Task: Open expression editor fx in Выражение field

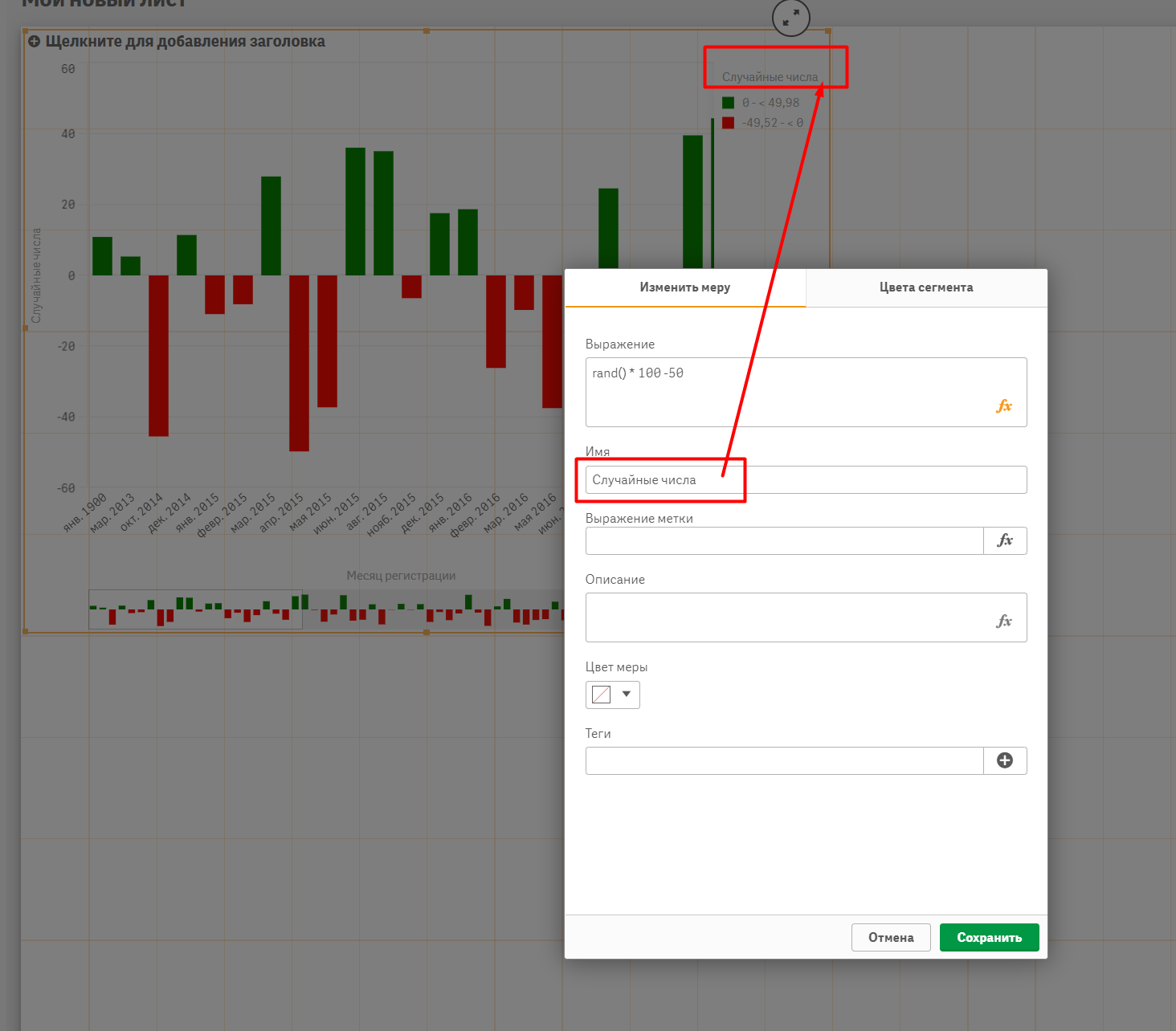Action: pos(1004,406)
